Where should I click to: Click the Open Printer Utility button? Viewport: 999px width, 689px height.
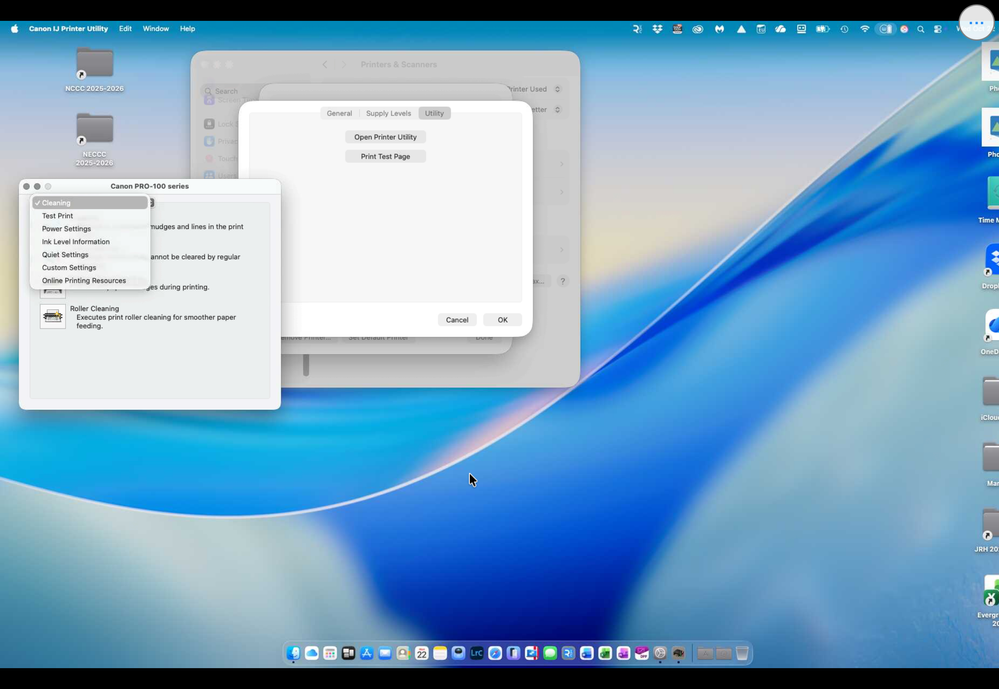[x=385, y=137]
